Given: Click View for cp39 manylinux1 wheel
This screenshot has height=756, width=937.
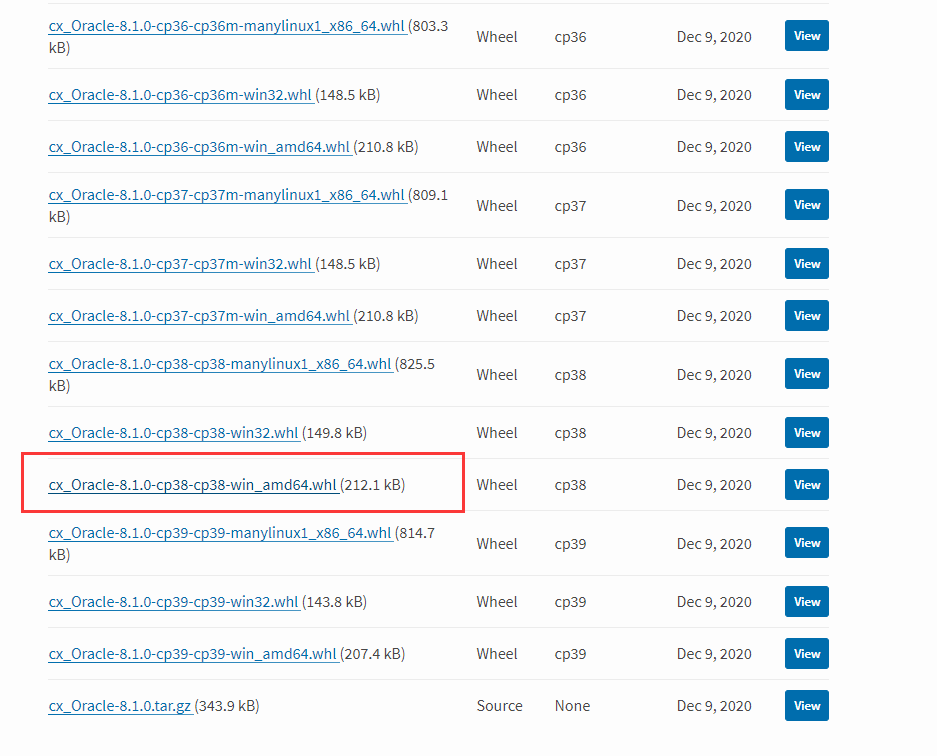Looking at the screenshot, I should (807, 543).
